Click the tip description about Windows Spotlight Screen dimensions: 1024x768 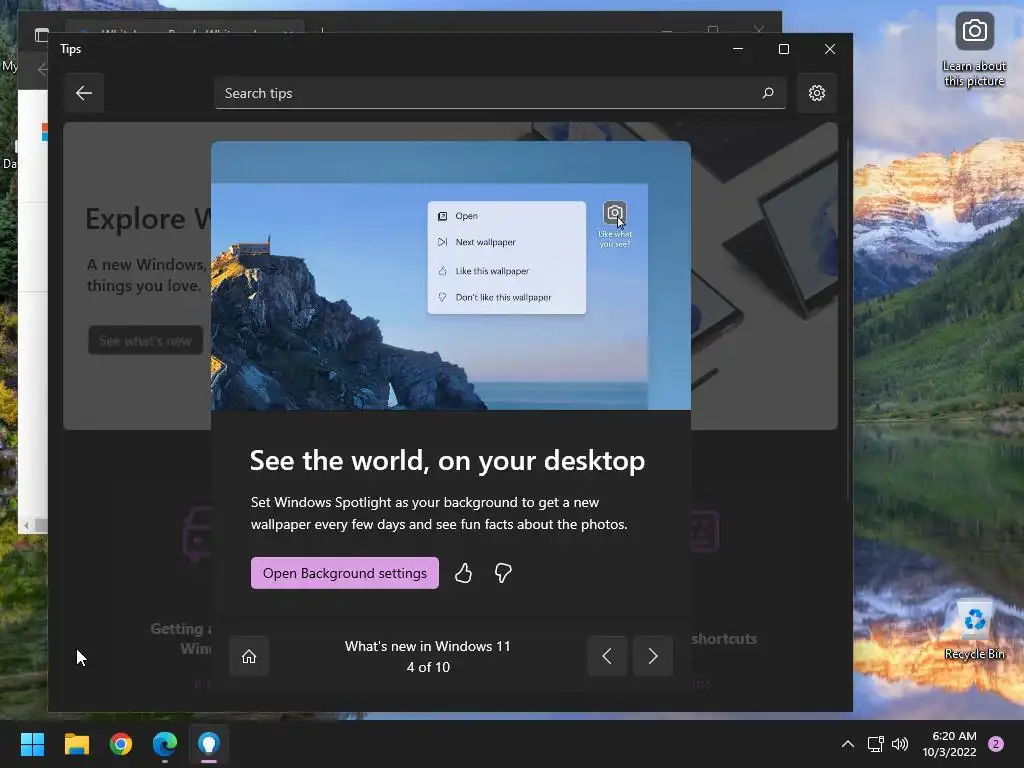pyautogui.click(x=439, y=513)
